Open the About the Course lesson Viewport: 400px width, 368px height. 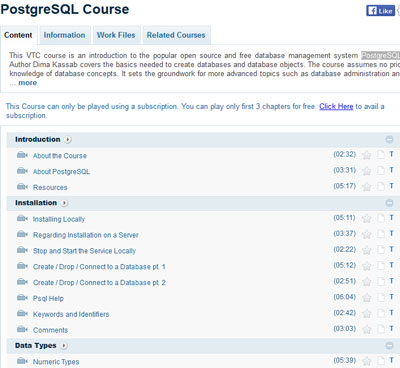click(60, 156)
